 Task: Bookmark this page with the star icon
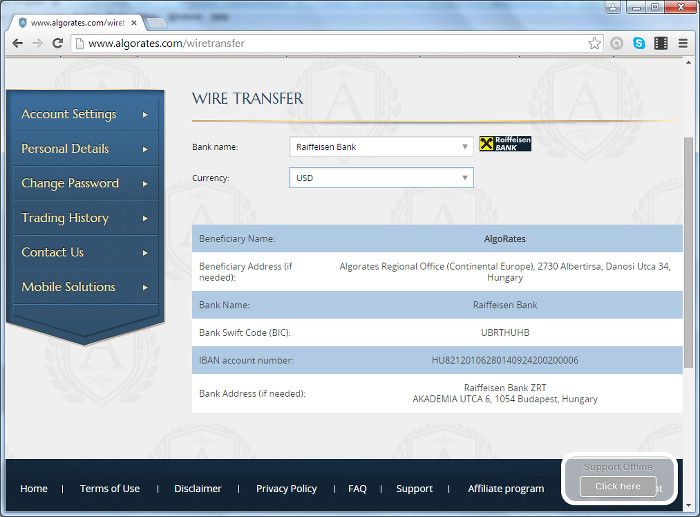click(x=595, y=43)
